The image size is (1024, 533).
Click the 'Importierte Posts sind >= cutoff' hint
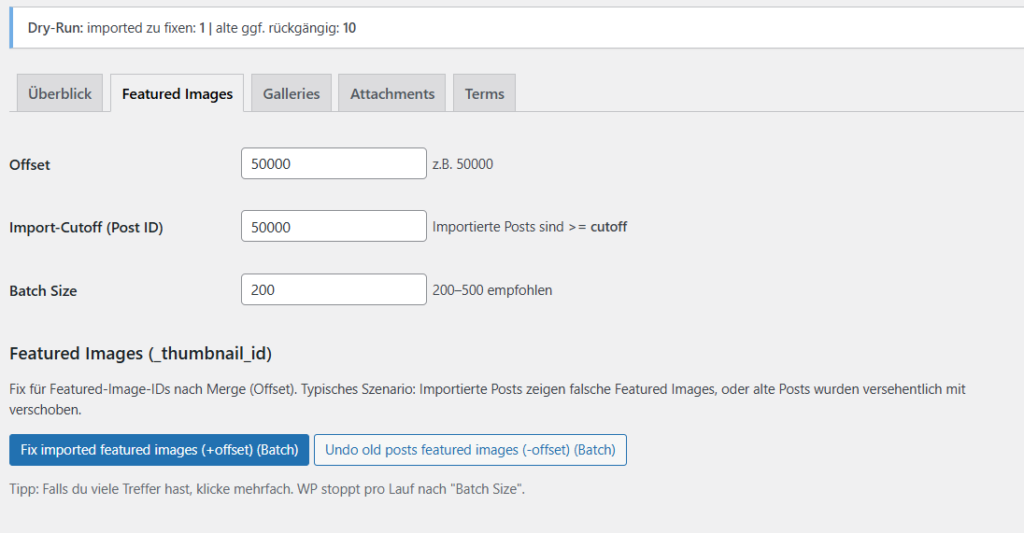pos(530,227)
